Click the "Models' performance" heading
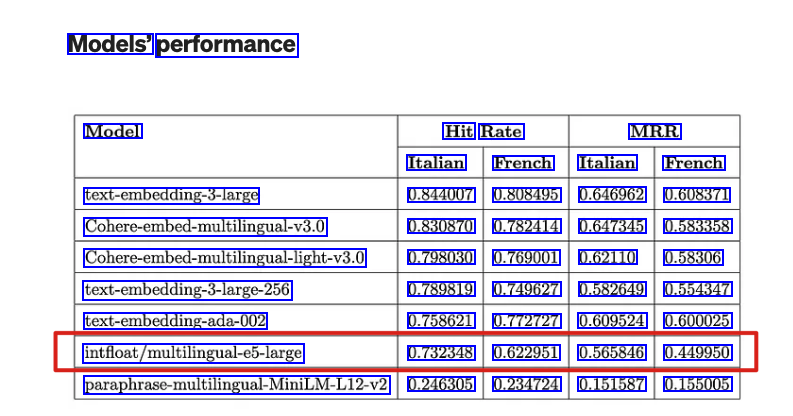 (x=182, y=45)
